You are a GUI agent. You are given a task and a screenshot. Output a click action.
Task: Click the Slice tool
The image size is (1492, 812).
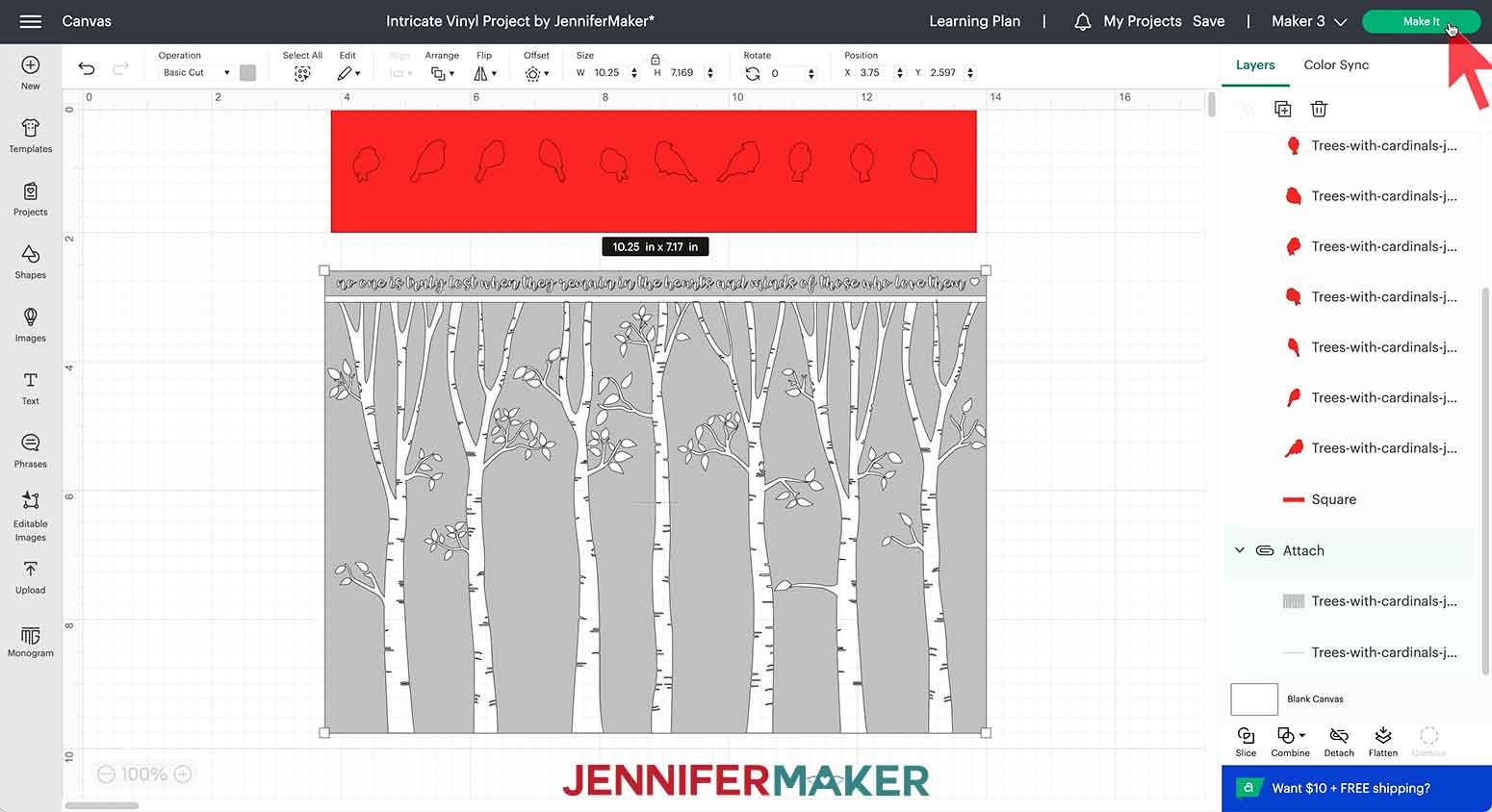(1246, 742)
